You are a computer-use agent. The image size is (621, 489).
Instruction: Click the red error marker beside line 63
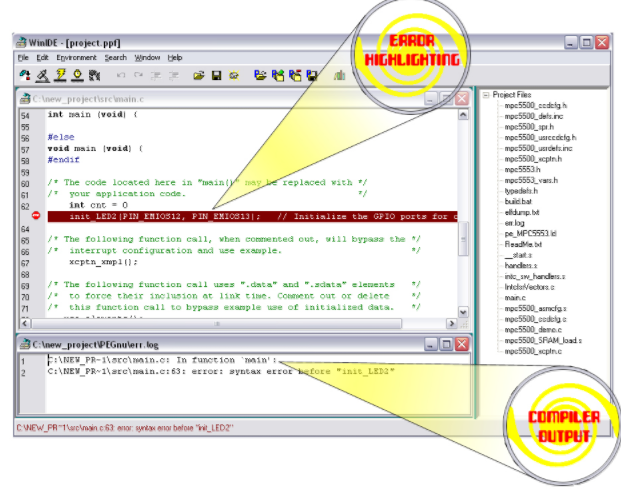coord(37,216)
